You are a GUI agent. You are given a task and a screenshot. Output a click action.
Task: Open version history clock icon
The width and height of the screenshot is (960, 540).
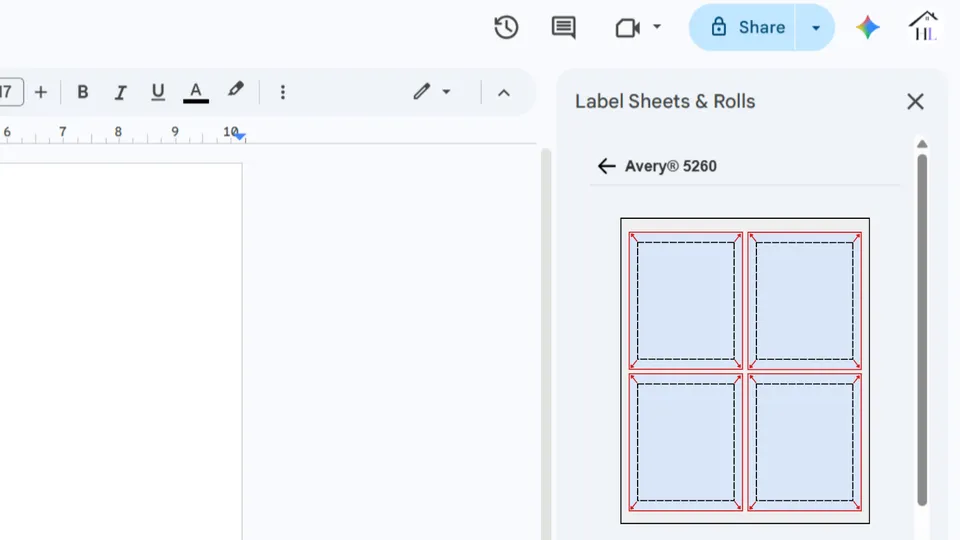[x=506, y=28]
